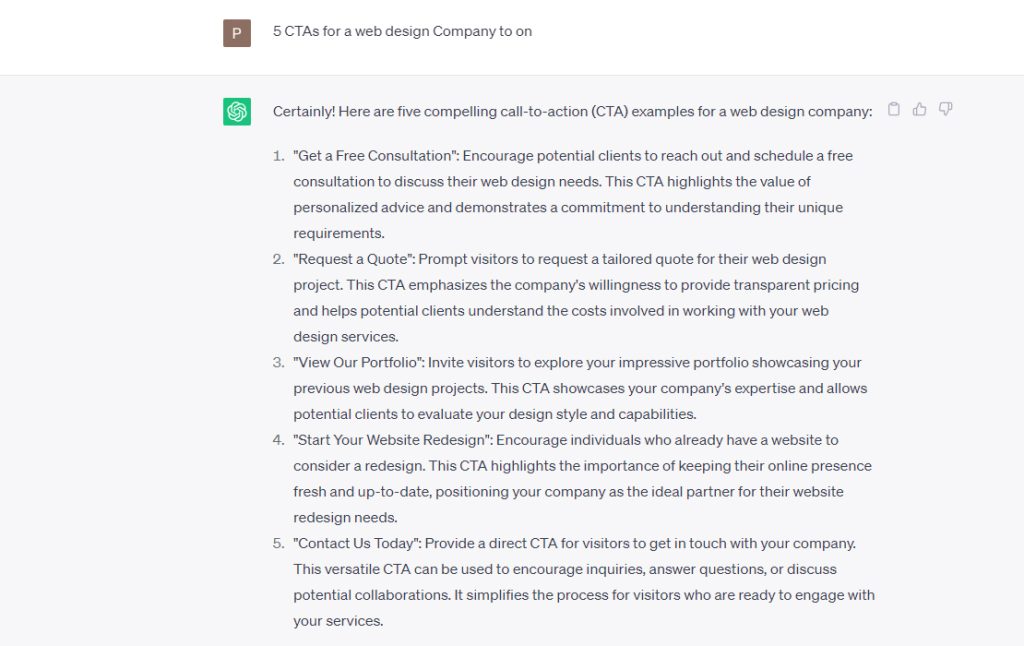1024x646 pixels.
Task: Click the green ChatGPT logo avatar
Action: (x=237, y=112)
